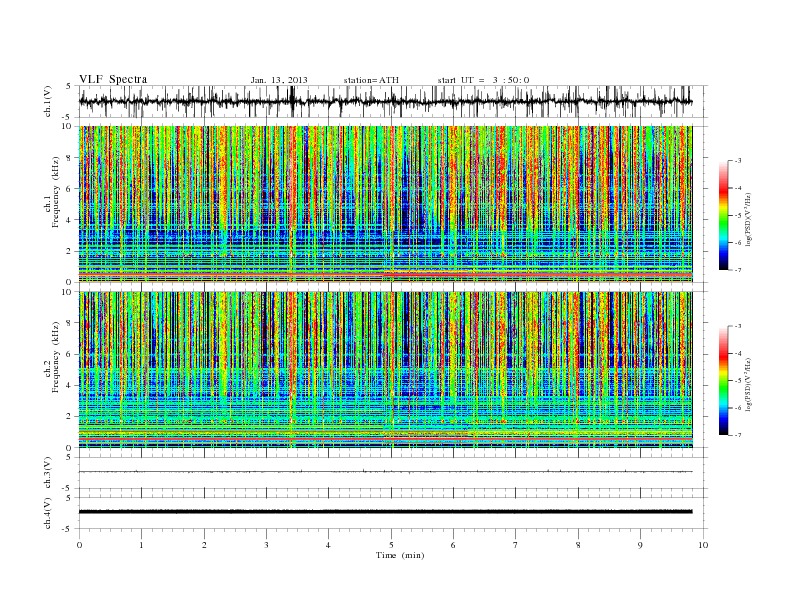Click time axis tick label "7"
Image resolution: width=792 pixels, height=612 pixels.
516,545
